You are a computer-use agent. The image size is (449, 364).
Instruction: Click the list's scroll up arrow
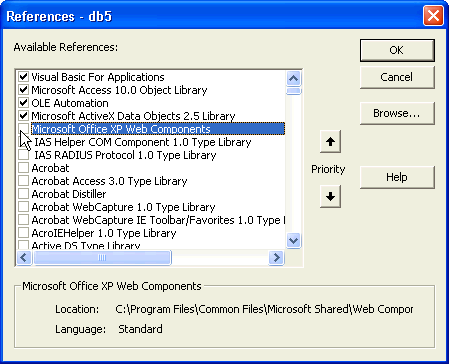(293, 78)
